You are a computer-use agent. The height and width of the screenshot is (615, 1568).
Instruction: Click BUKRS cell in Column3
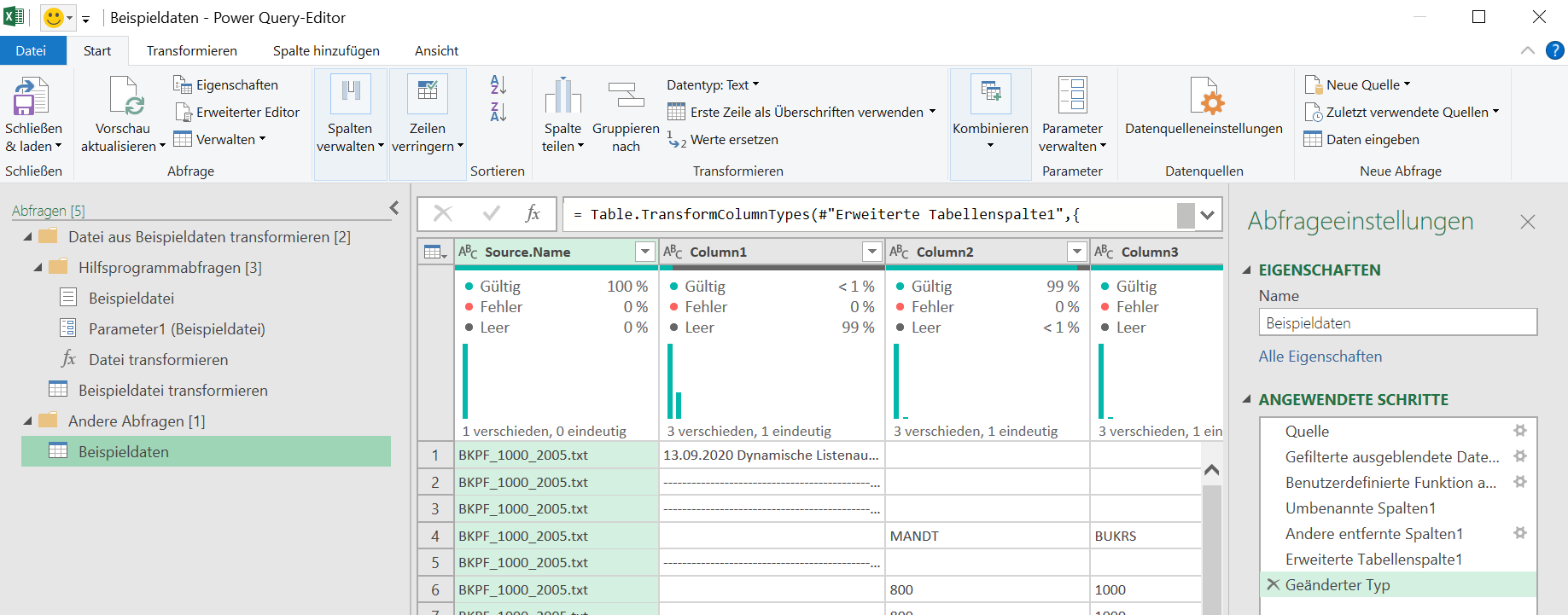point(1145,536)
